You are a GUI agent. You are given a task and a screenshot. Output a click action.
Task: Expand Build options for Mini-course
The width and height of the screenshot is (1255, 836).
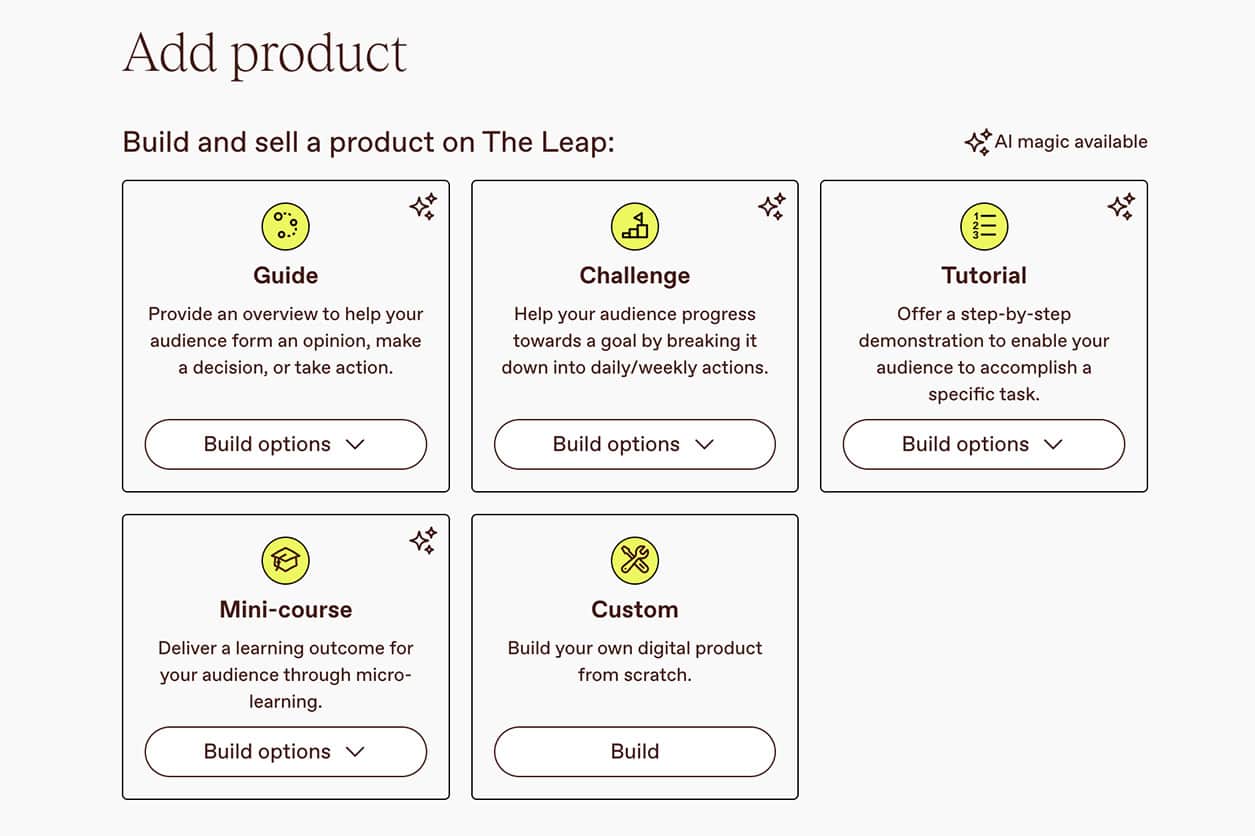285,751
